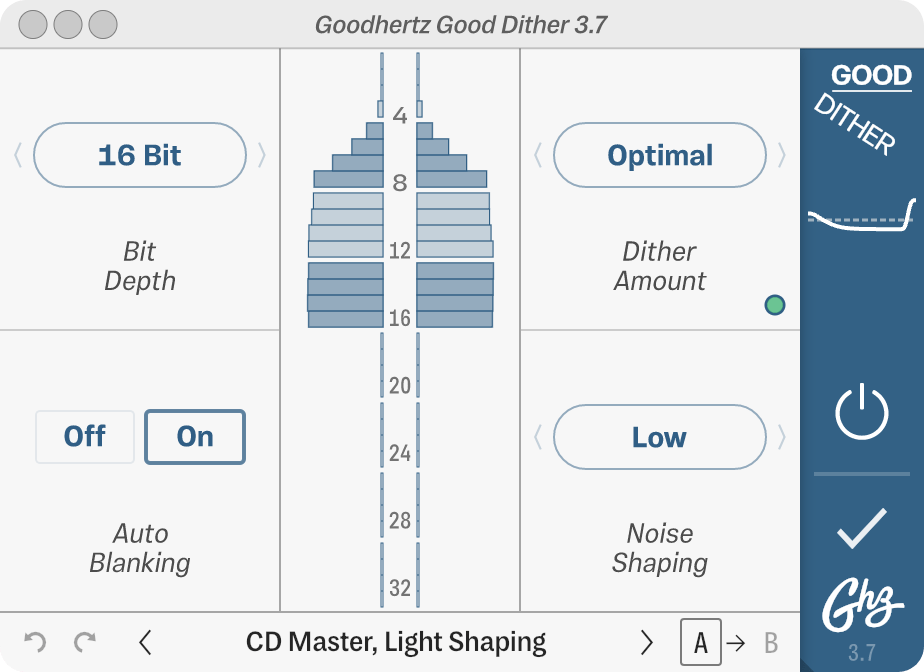Click the right chevron next to Optimal

coord(784,155)
